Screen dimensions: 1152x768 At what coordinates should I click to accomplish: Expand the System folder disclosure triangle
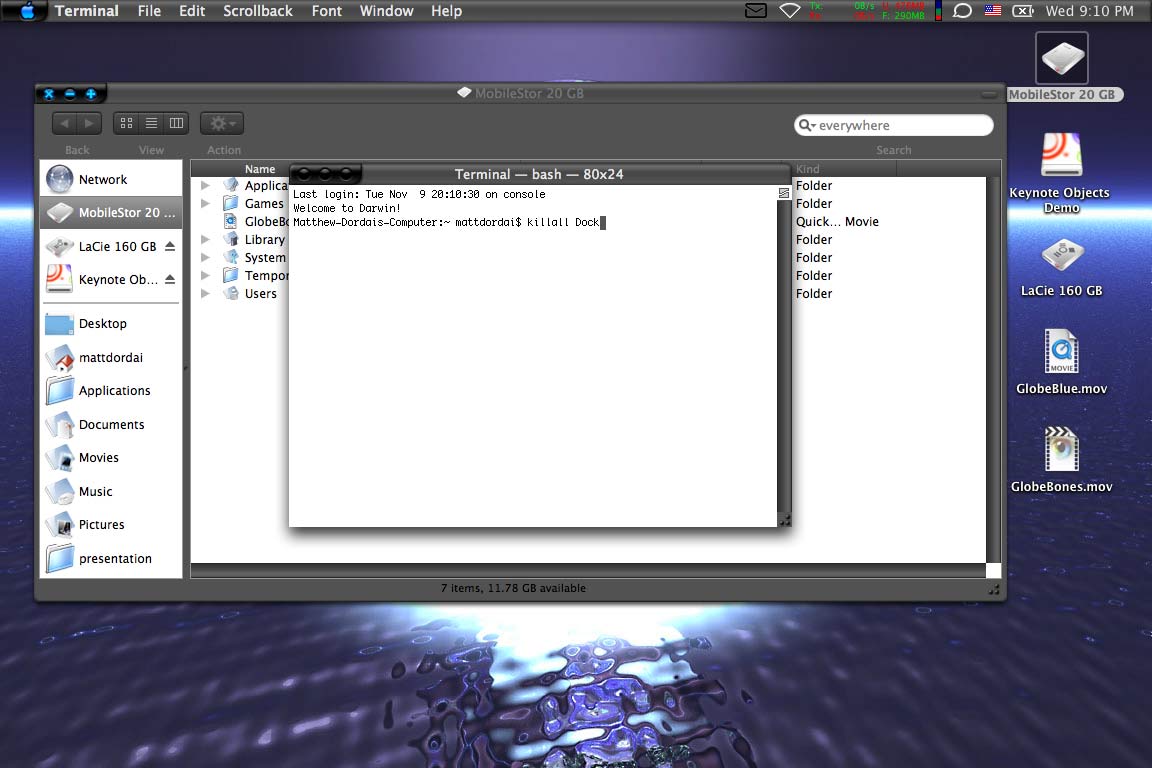pos(206,257)
